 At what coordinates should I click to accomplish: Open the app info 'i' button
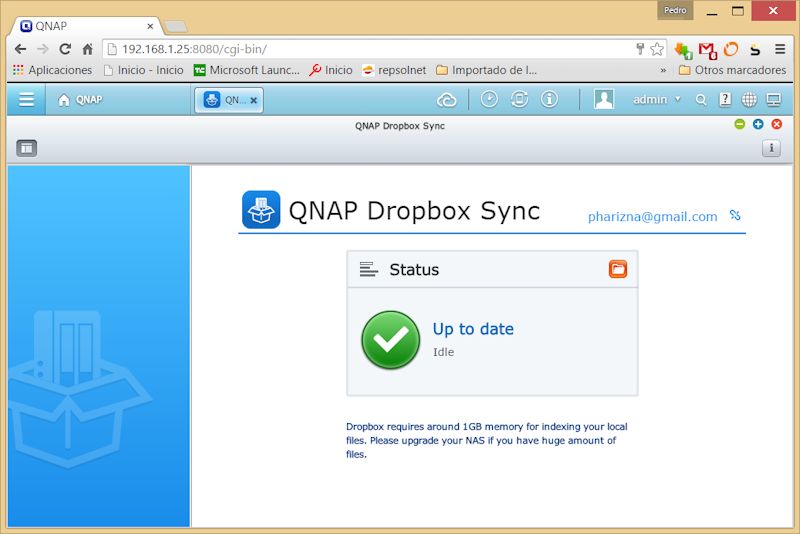coord(771,148)
